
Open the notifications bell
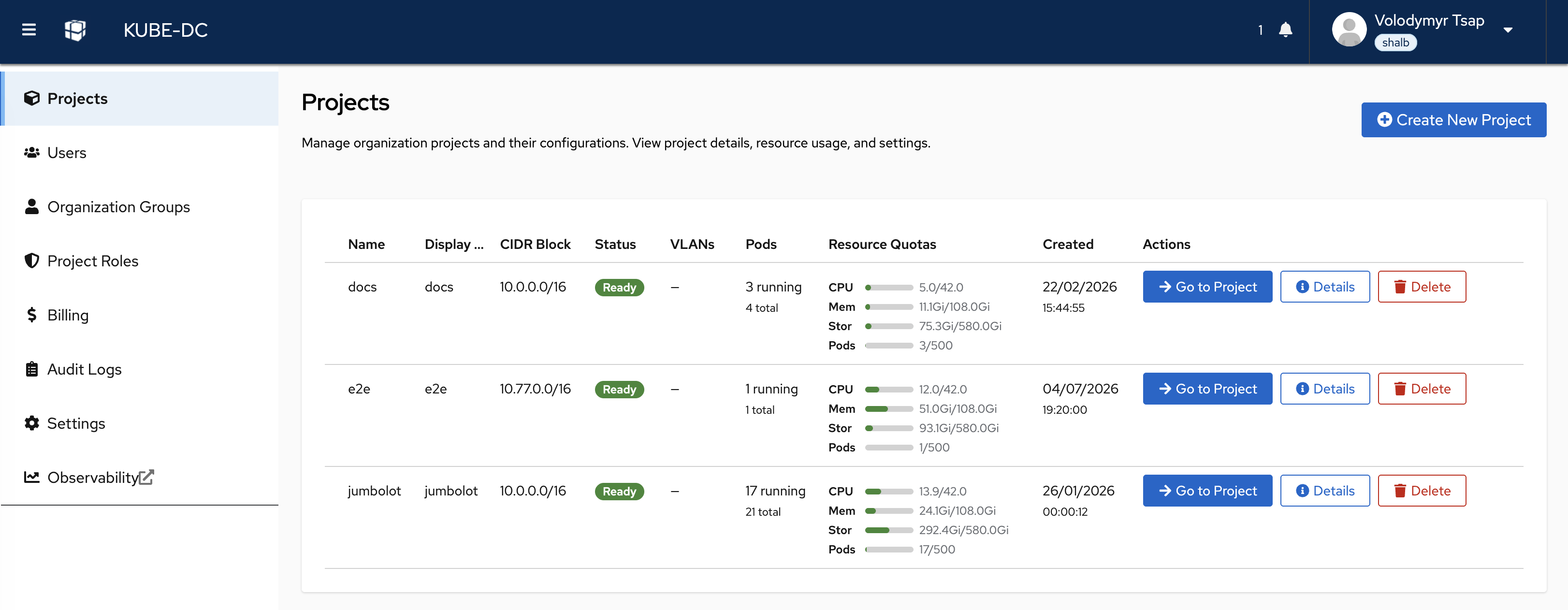click(x=1285, y=30)
